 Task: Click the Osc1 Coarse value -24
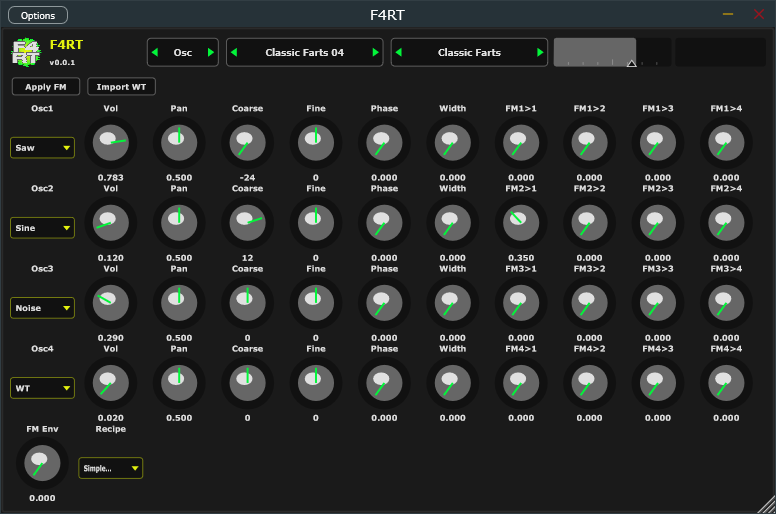coord(247,178)
